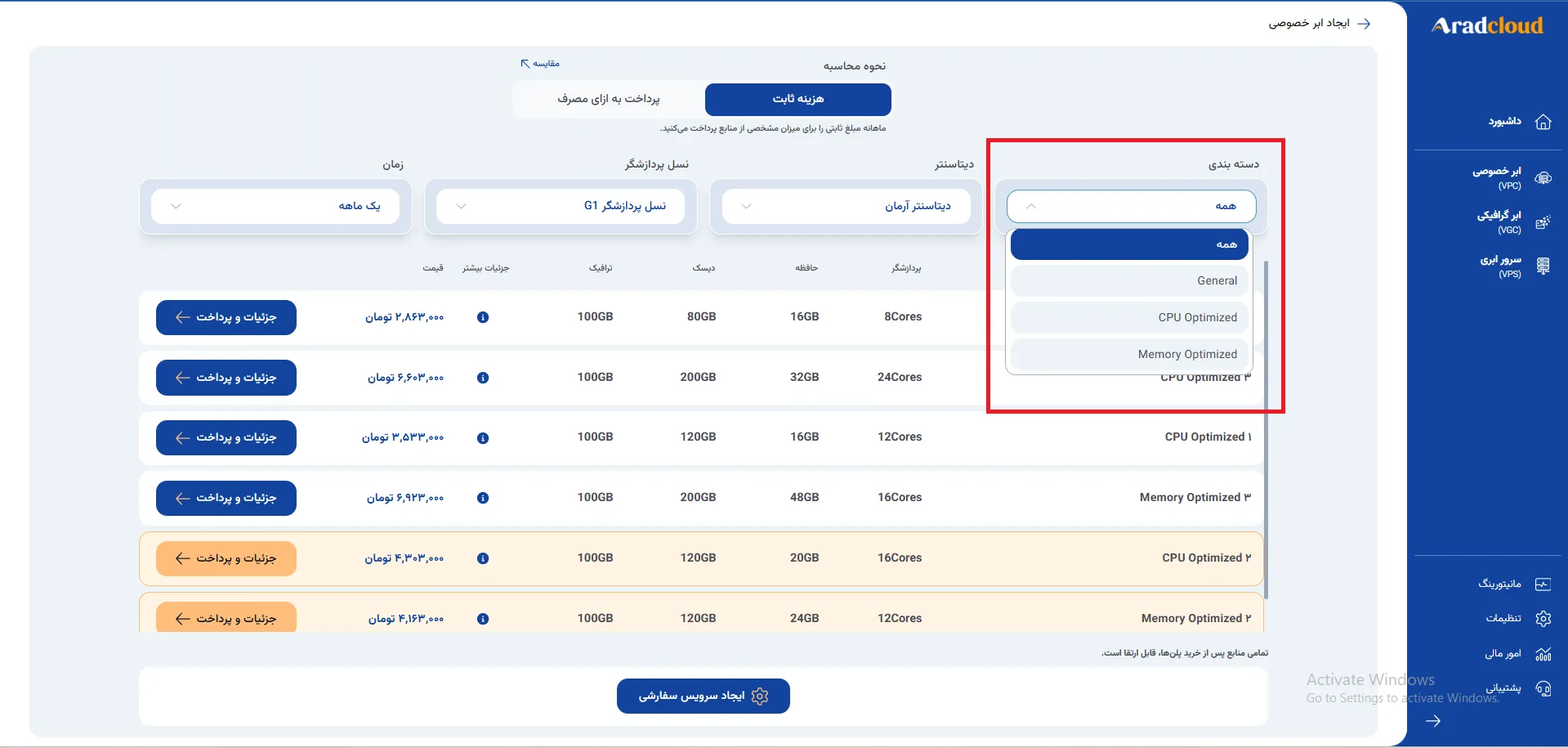Open the dashboard home icon in the sidebar
The width and height of the screenshot is (1568, 748).
(x=1543, y=122)
